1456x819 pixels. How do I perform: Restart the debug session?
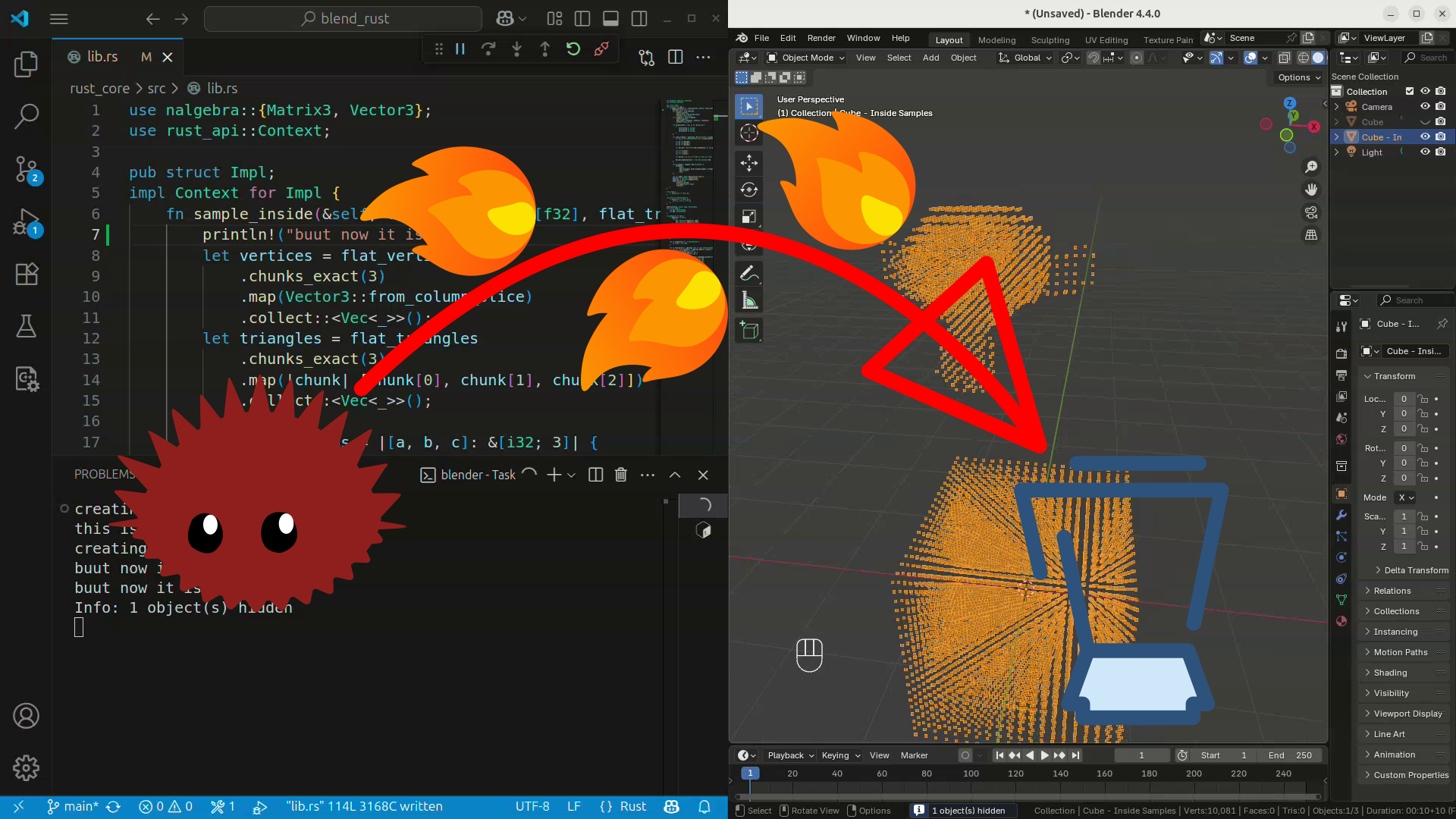tap(573, 49)
